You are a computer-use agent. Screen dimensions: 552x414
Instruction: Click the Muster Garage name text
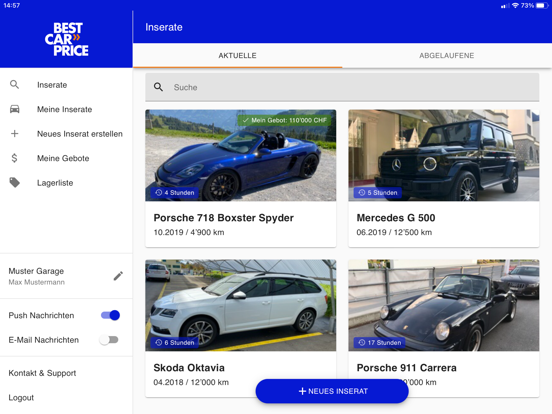36,271
